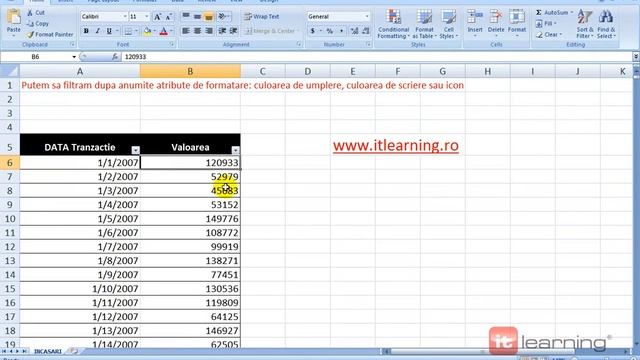This screenshot has width=640, height=360.
Task: Open the Name Box dropdown arrow
Action: click(x=74, y=57)
